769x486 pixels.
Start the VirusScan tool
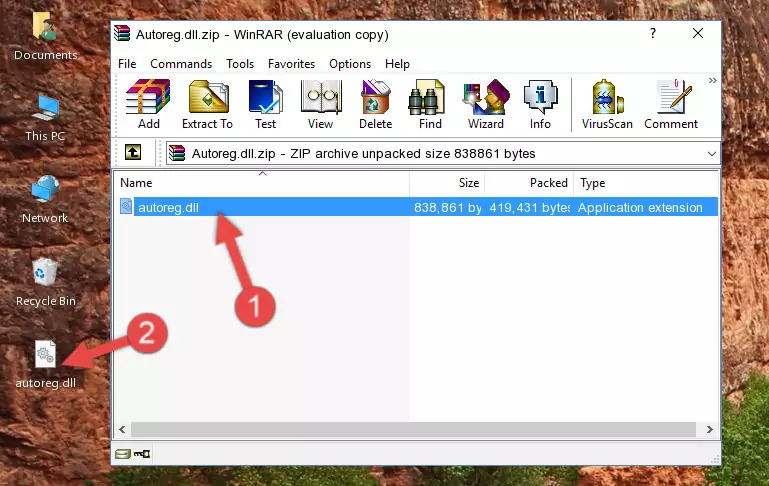pyautogui.click(x=607, y=104)
